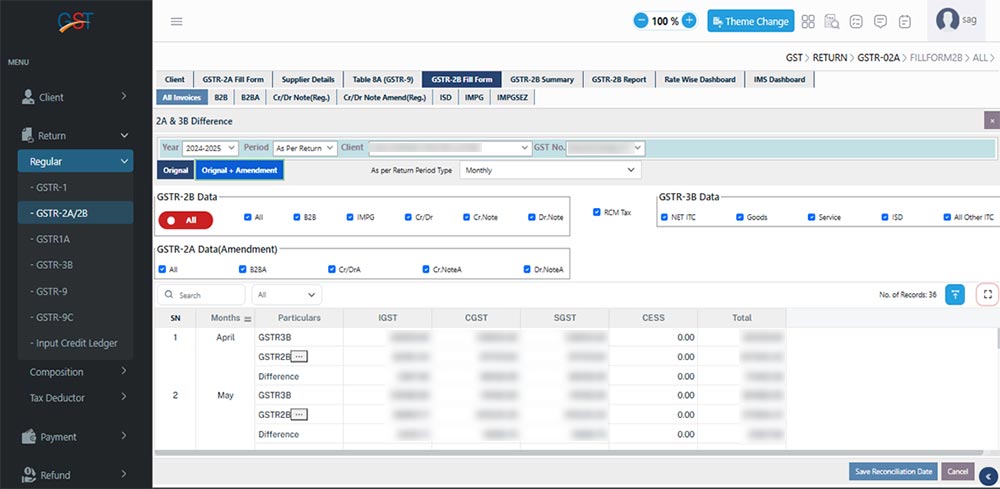Zoom out using the minus icon

(x=640, y=21)
